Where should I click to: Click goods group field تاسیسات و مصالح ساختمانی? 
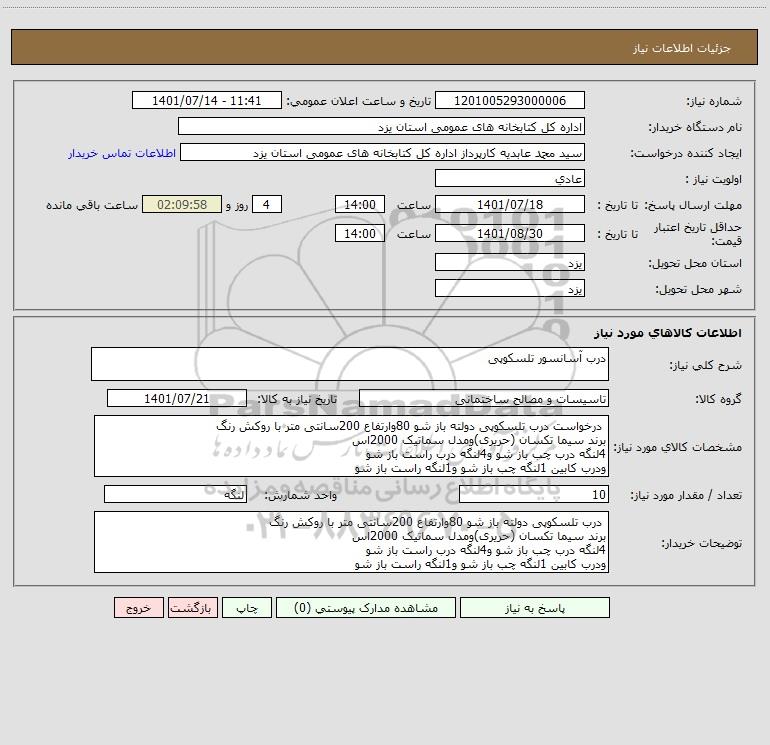[484, 398]
